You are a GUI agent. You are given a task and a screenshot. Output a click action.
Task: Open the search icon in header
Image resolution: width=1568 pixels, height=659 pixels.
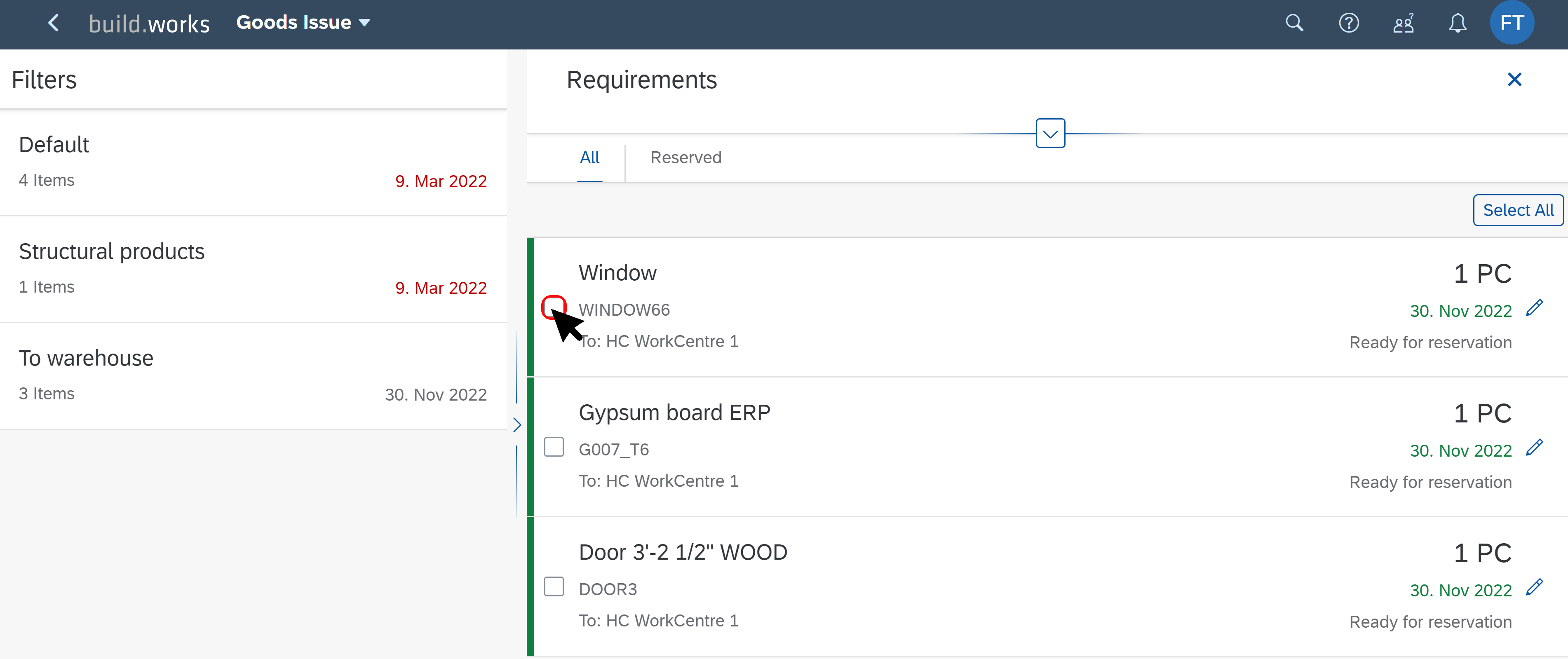[x=1294, y=23]
